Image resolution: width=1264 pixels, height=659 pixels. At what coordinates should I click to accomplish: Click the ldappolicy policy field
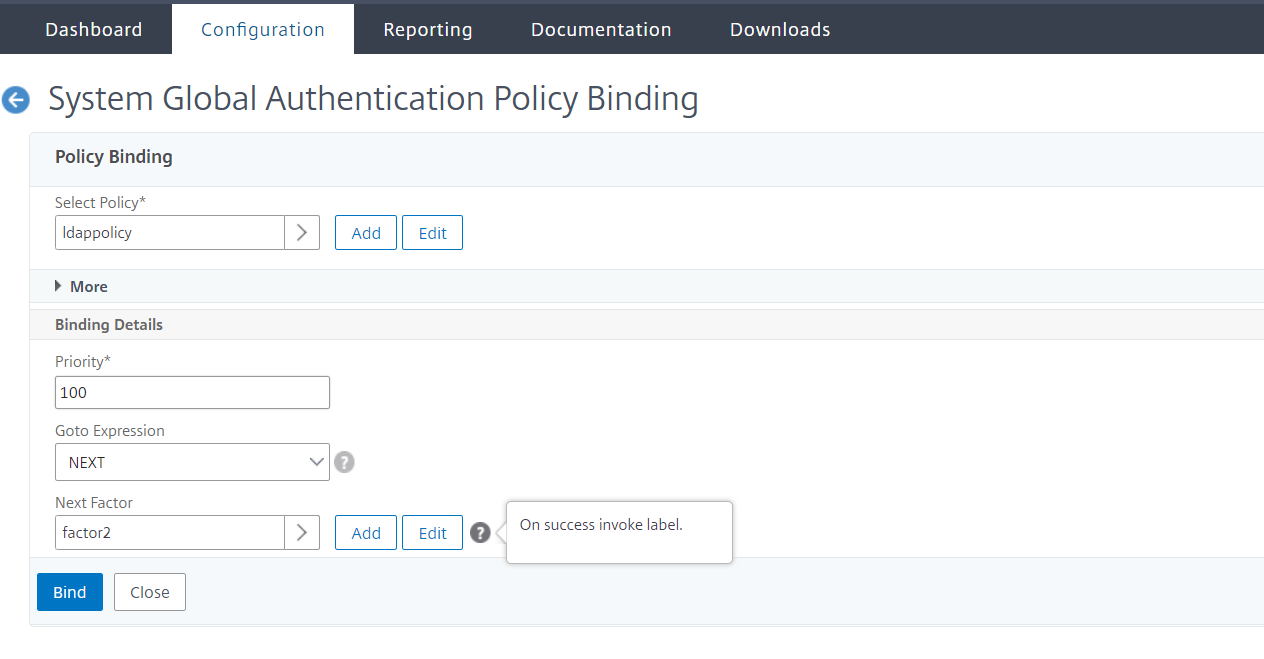pos(170,233)
